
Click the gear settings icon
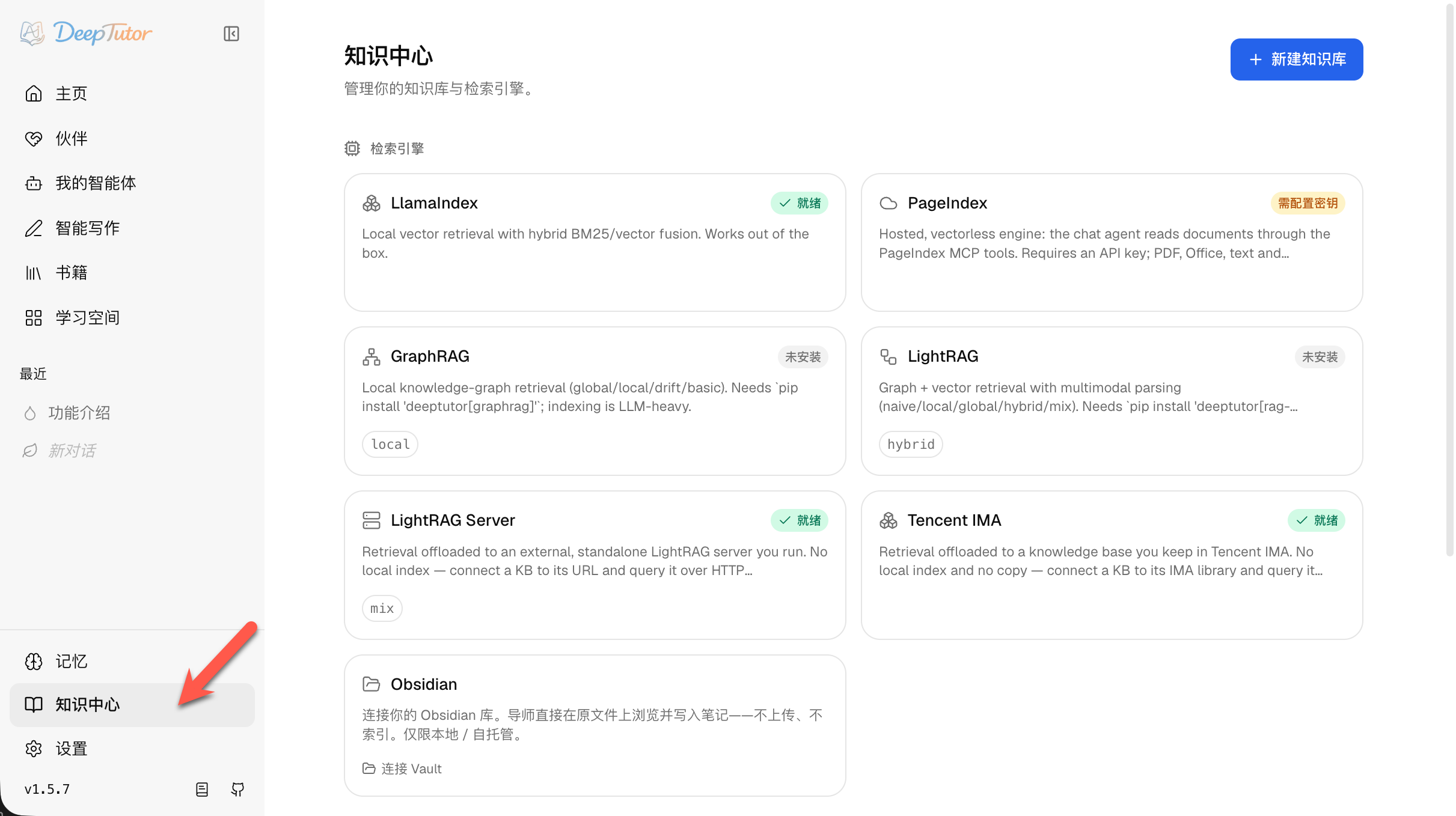point(34,749)
